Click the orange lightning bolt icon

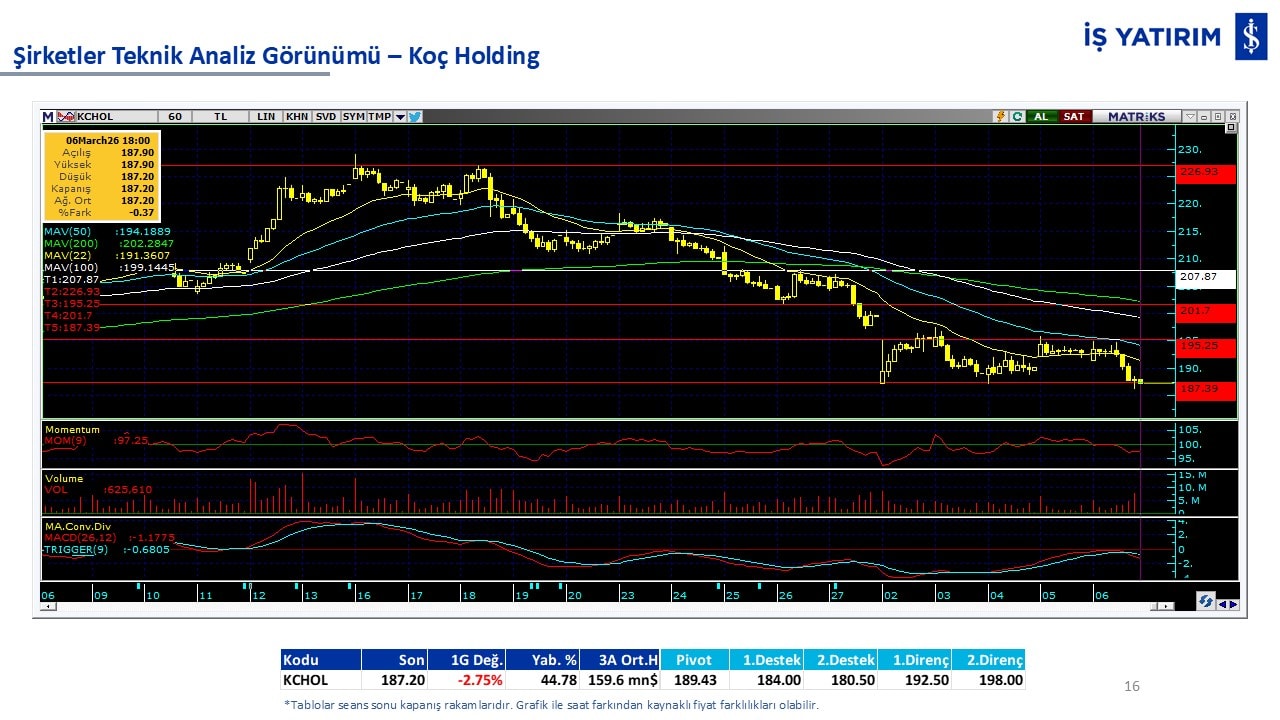point(999,116)
